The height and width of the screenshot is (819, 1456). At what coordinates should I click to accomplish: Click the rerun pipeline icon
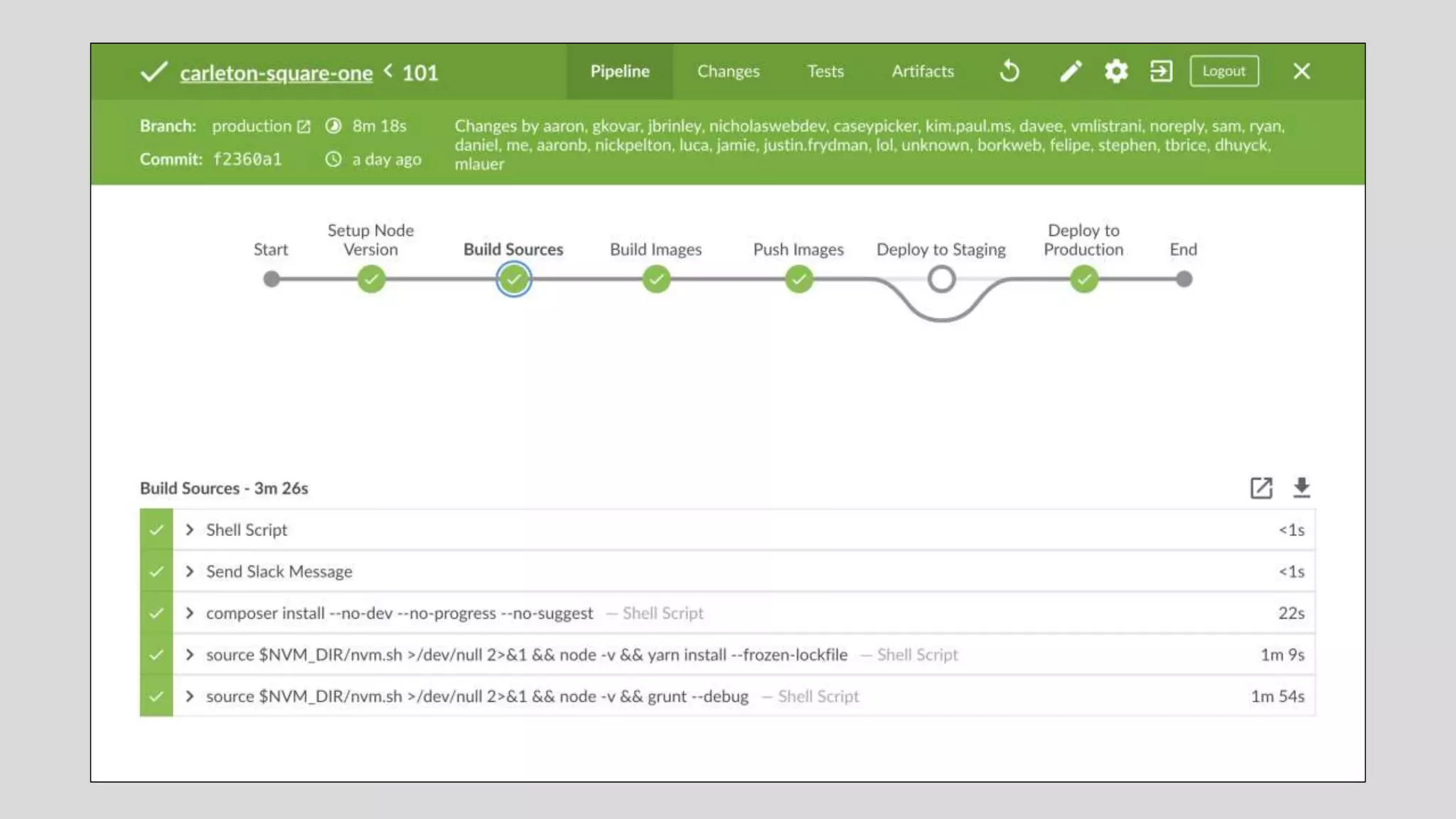(x=1010, y=71)
